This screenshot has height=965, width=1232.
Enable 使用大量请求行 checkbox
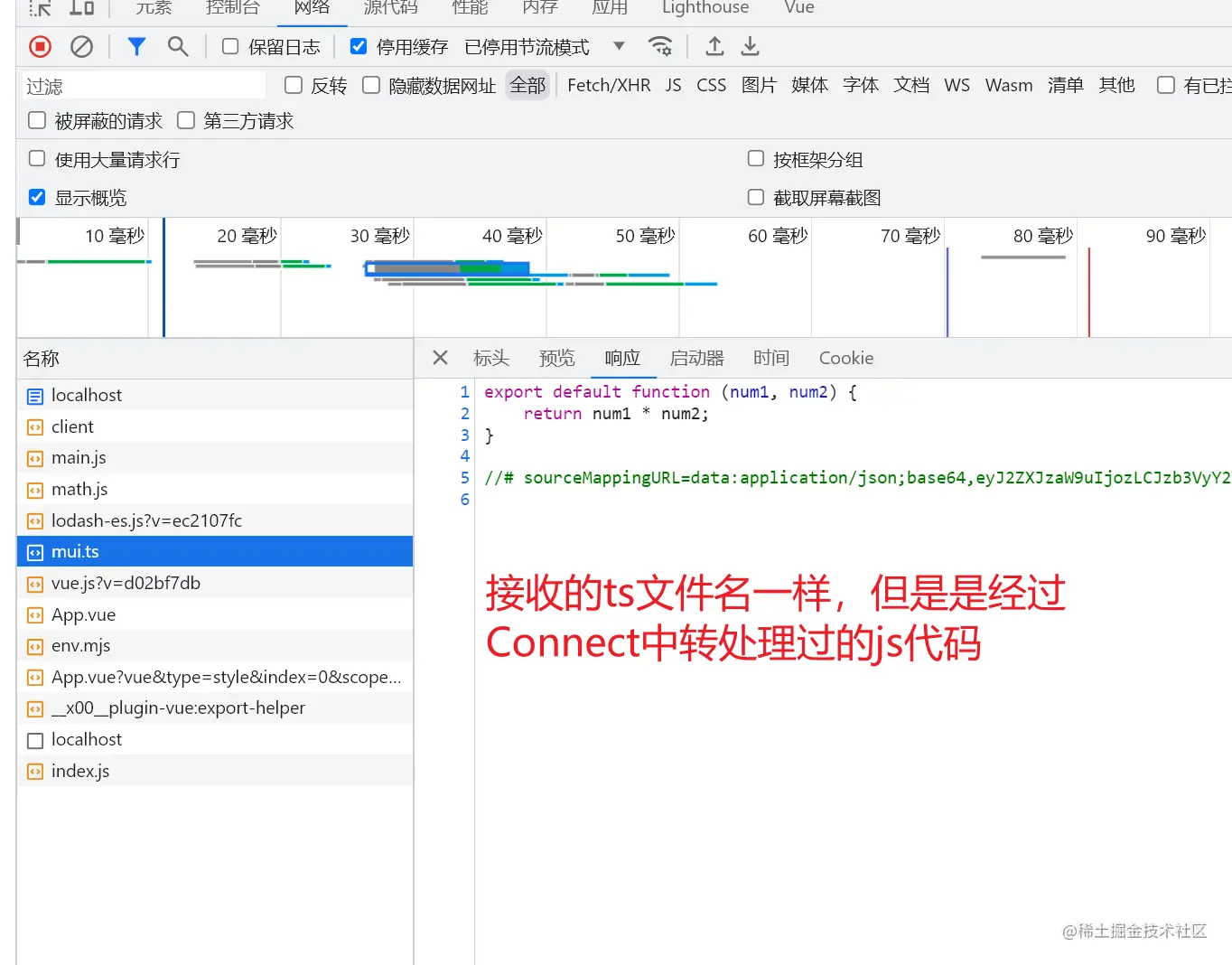click(x=37, y=159)
